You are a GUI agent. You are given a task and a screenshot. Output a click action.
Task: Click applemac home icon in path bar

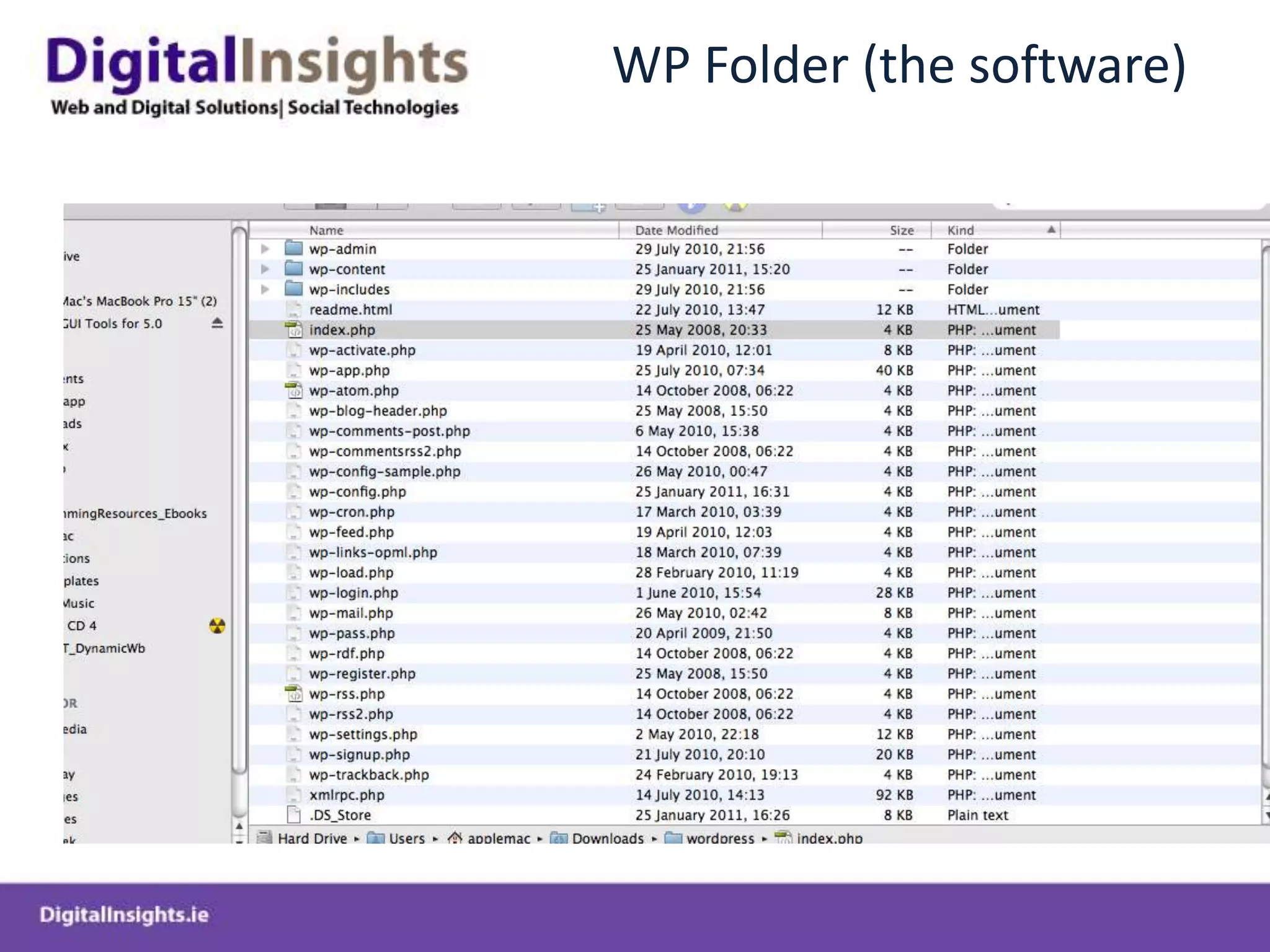coord(455,839)
